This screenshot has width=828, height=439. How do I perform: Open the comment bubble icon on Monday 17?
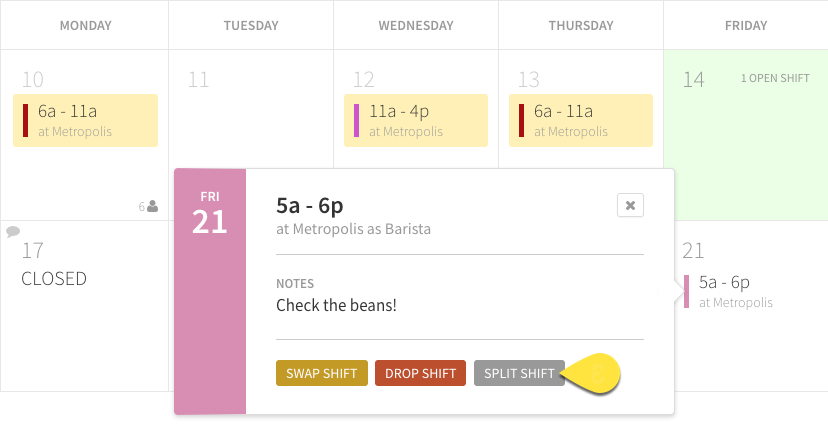point(13,231)
